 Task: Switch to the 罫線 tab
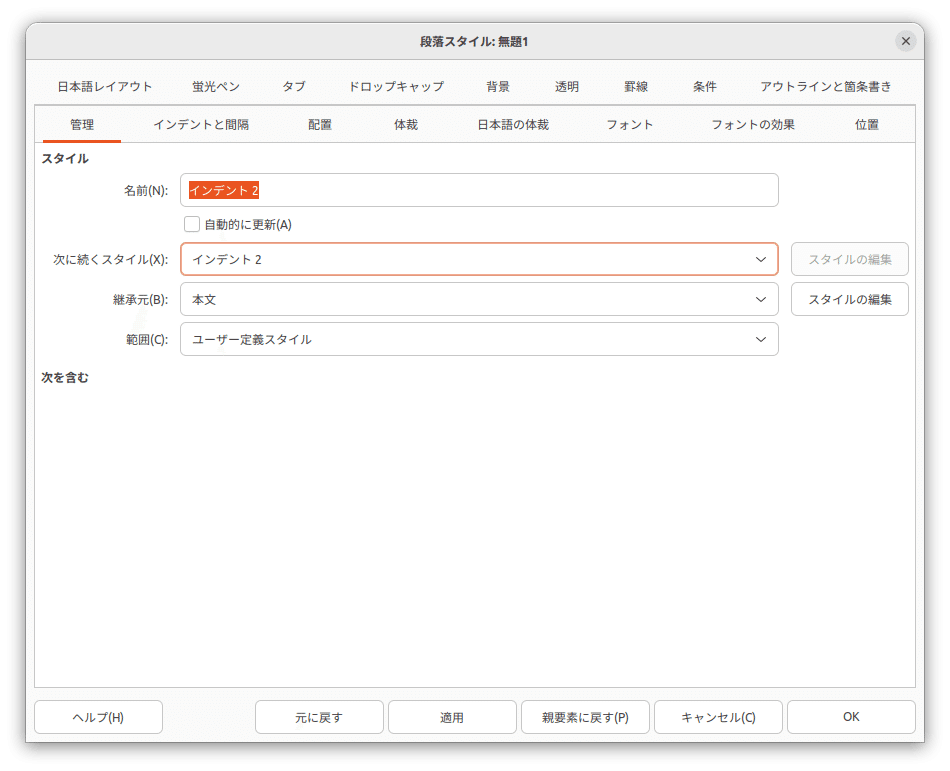636,87
